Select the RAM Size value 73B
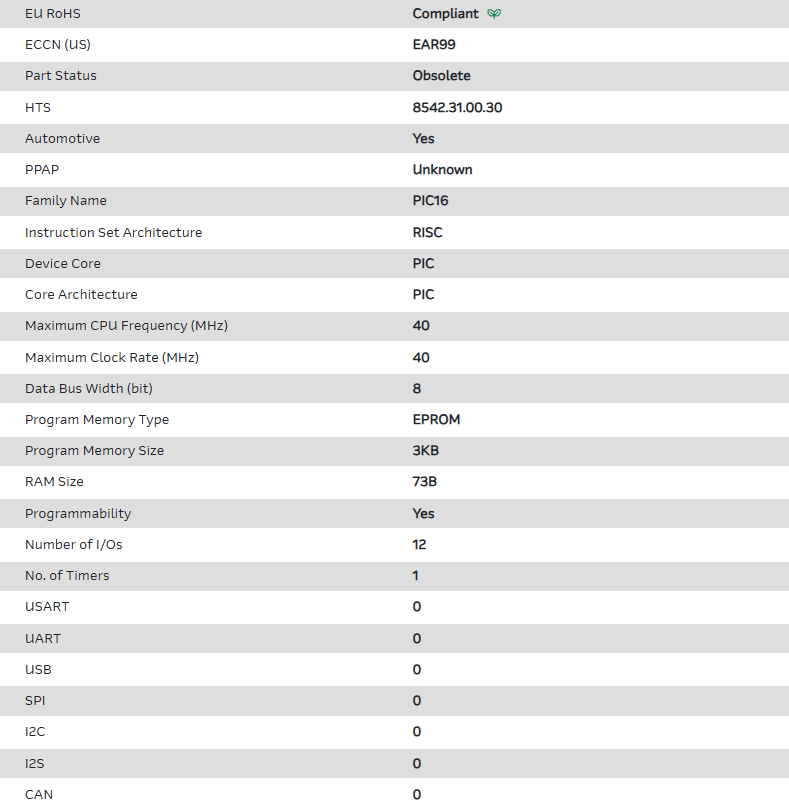Viewport: 789px width, 808px height. (x=424, y=482)
